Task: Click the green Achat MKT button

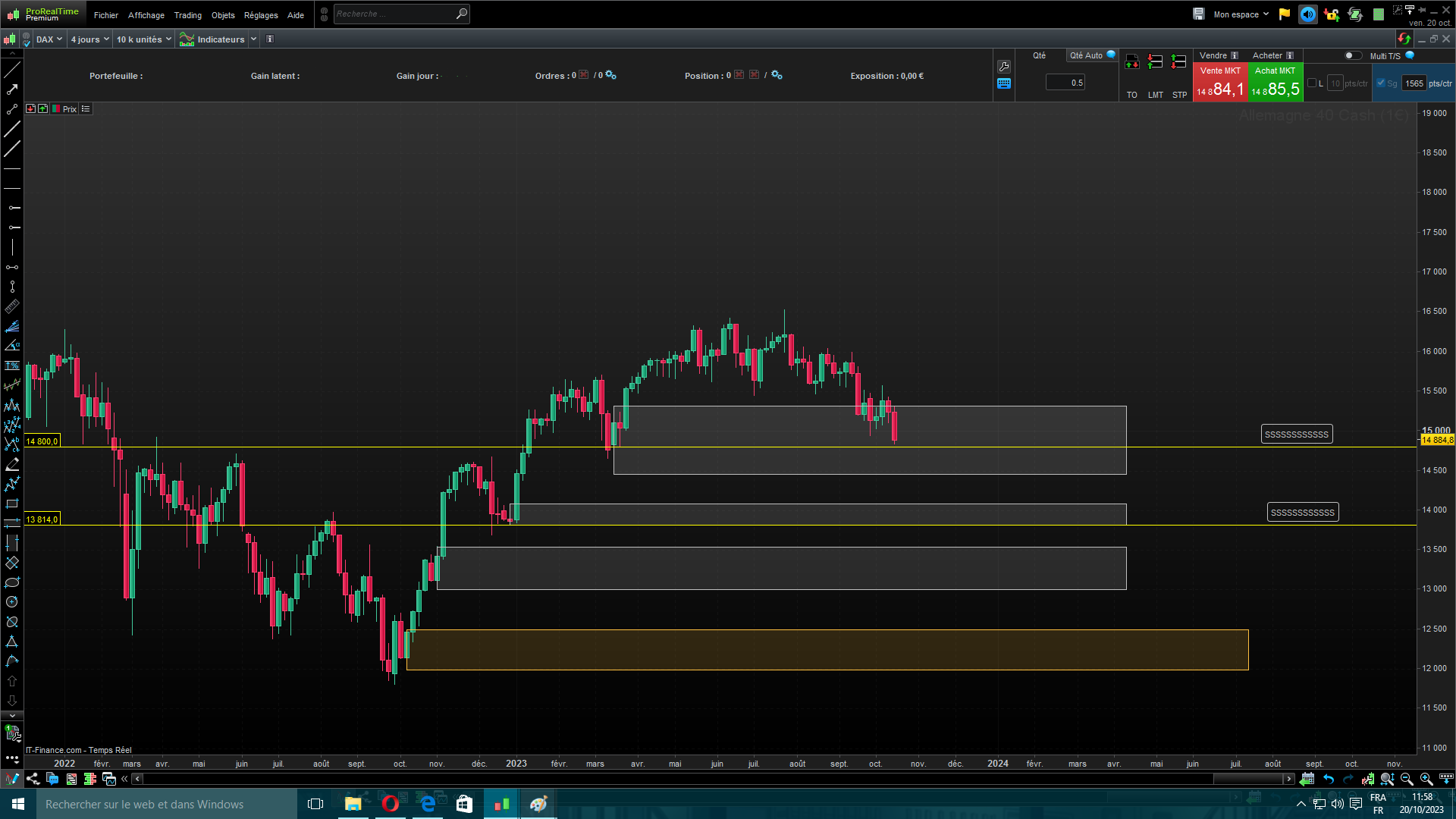Action: [x=1275, y=82]
